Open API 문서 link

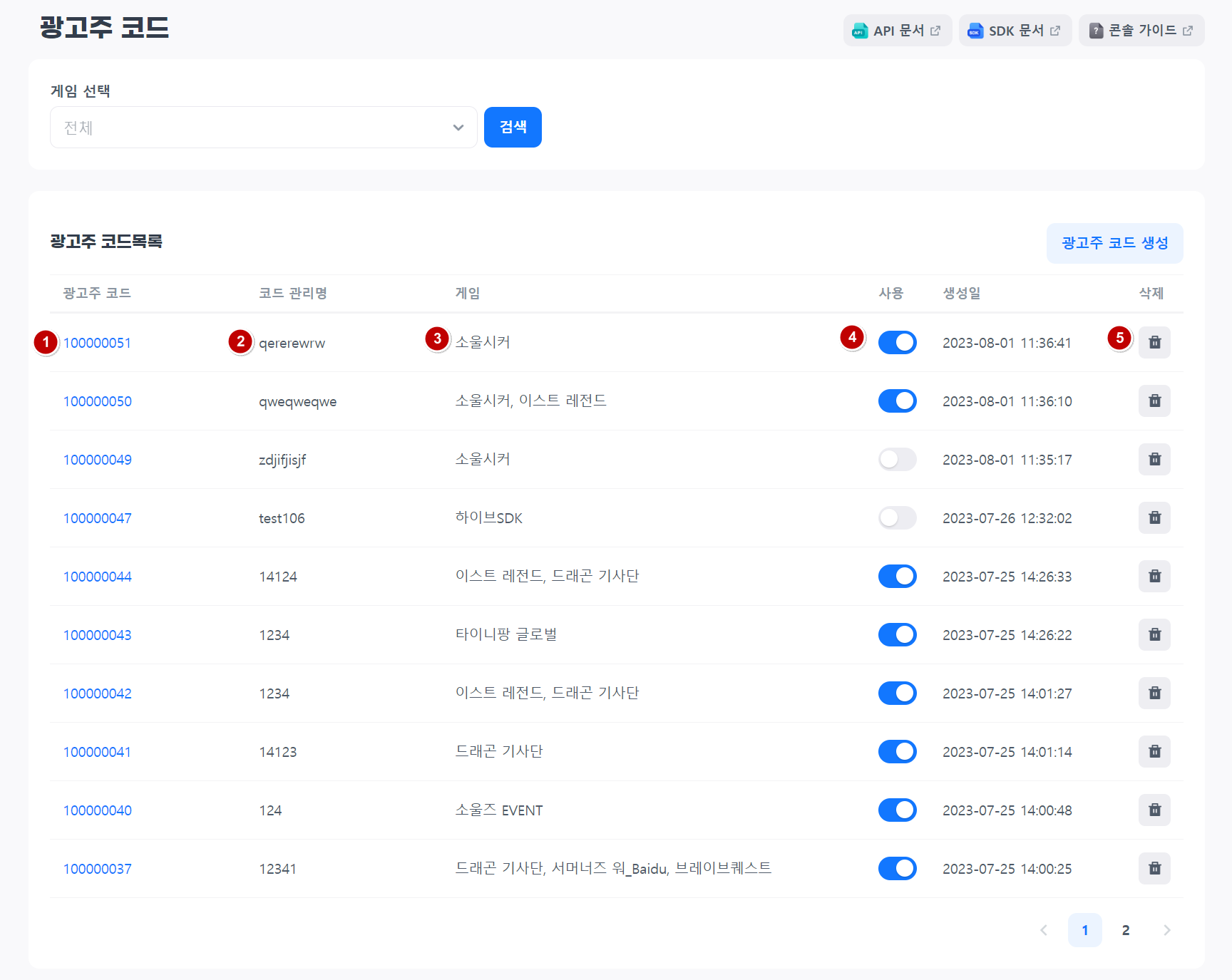tap(898, 31)
